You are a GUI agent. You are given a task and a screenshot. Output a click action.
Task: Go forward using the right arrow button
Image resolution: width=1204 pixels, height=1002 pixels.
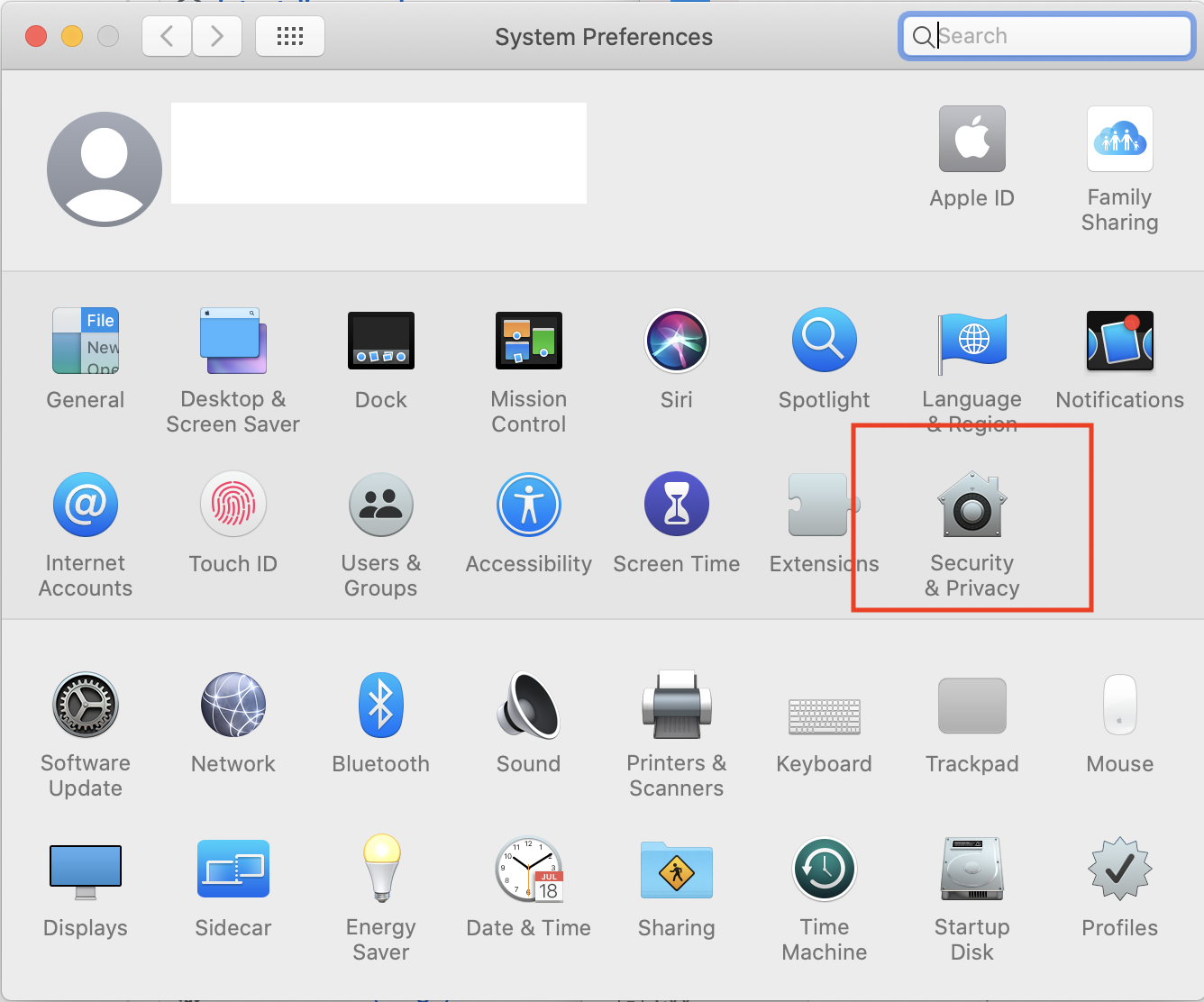(x=217, y=36)
